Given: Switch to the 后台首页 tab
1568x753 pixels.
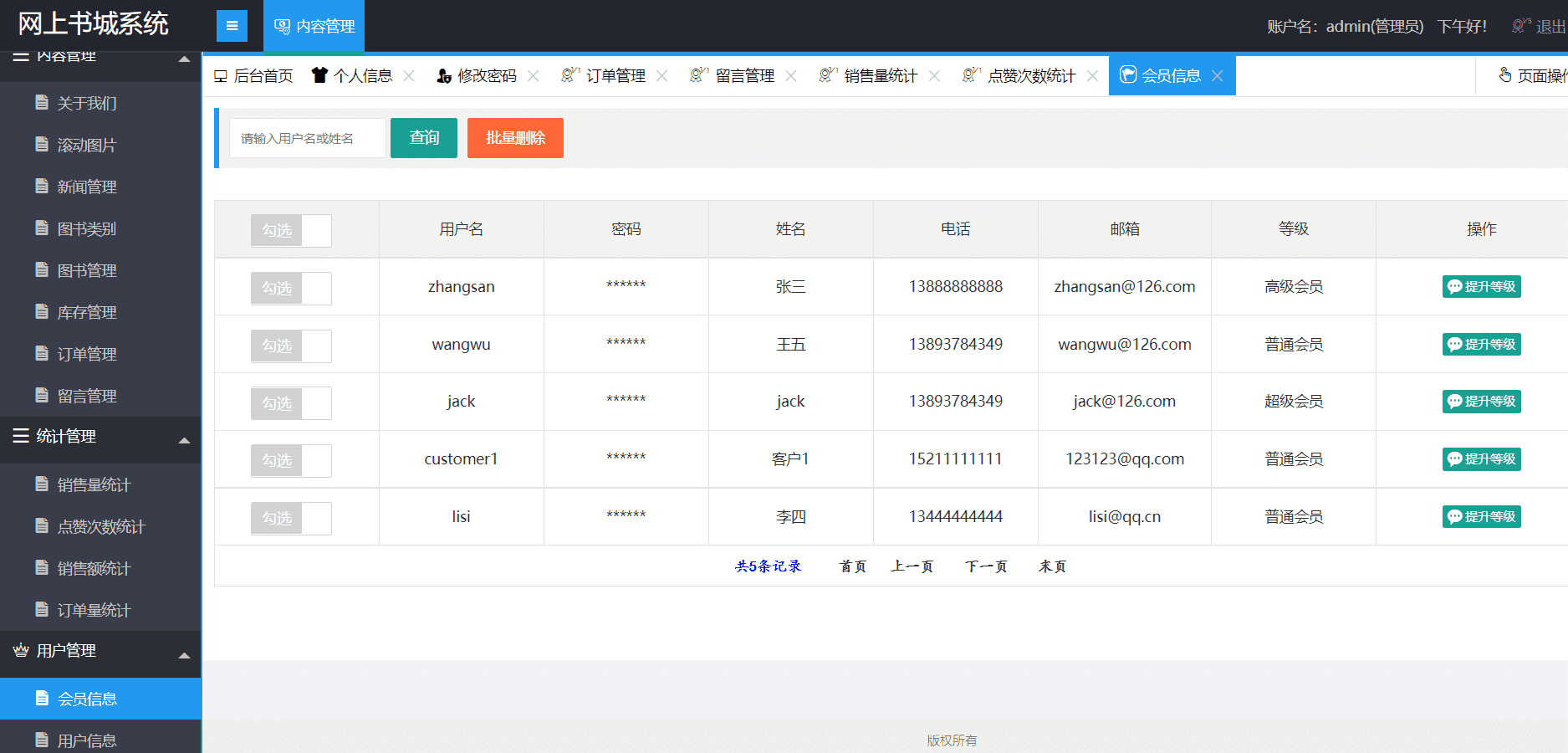Looking at the screenshot, I should click(x=253, y=76).
